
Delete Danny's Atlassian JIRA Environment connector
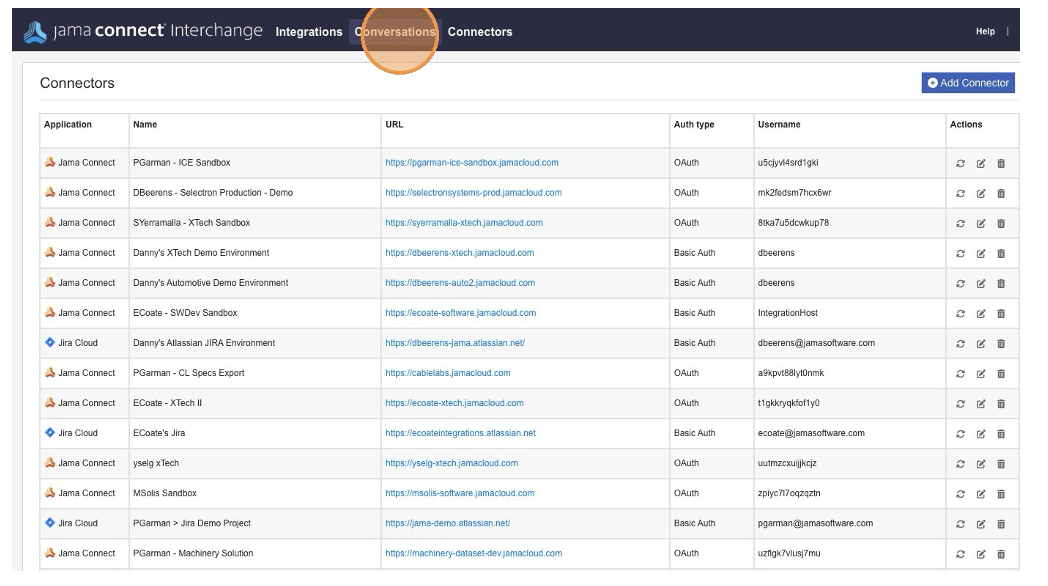coord(1001,343)
